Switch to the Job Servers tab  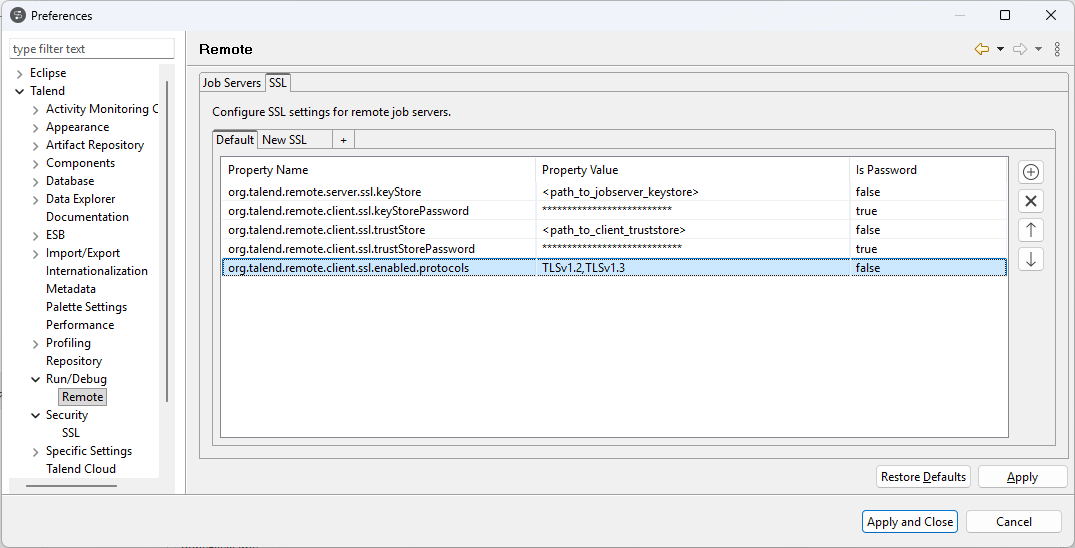pos(231,83)
